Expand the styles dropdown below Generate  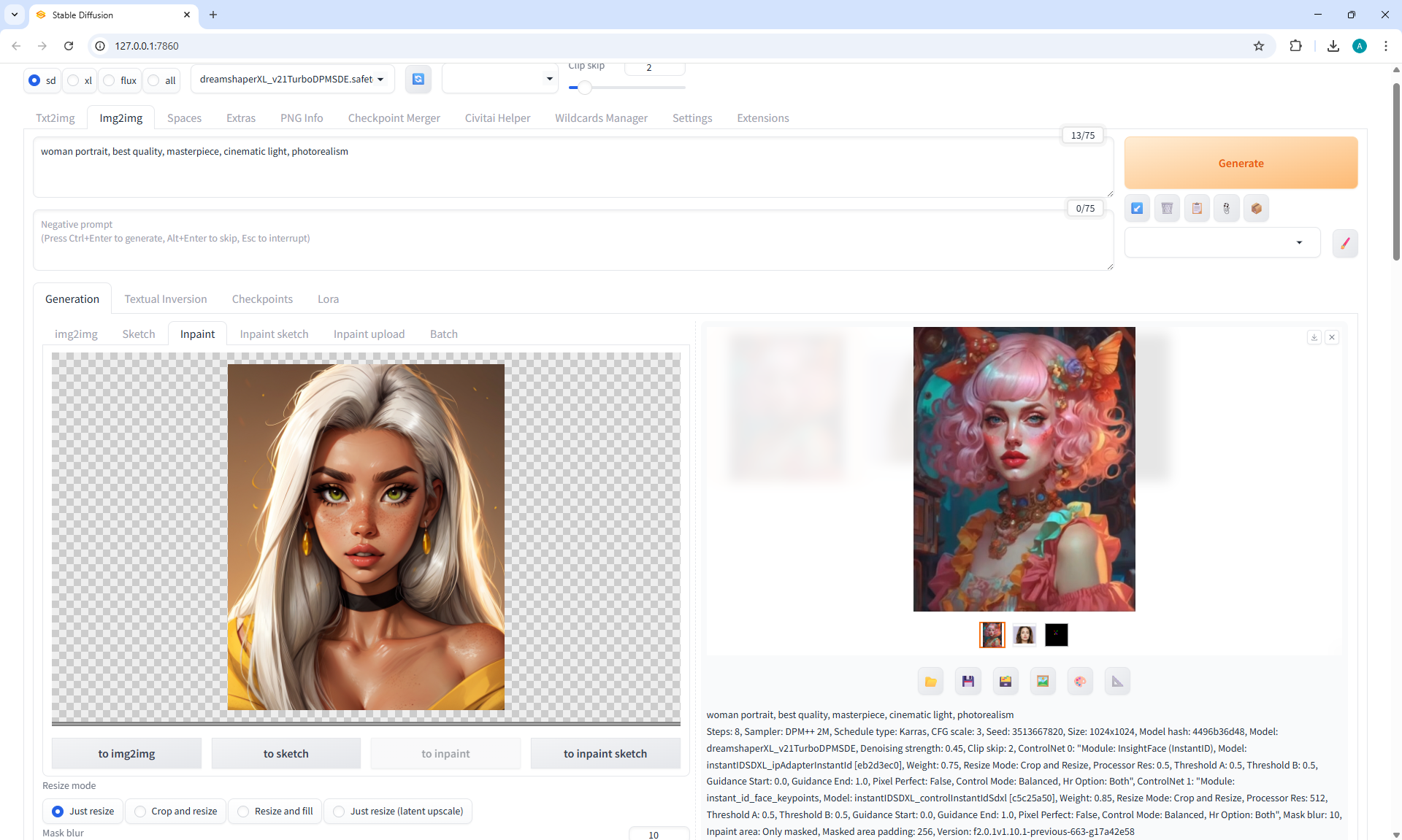pos(1222,242)
